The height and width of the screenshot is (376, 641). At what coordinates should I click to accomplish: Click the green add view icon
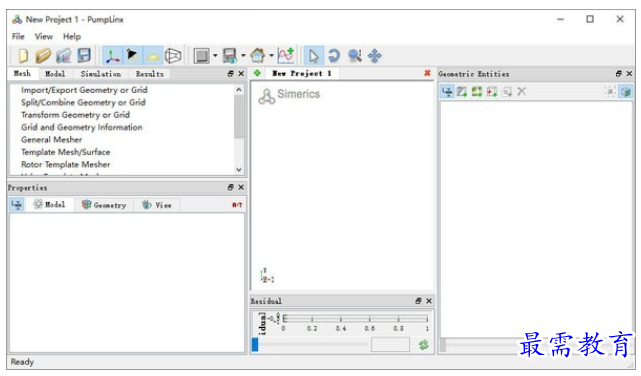pos(257,73)
